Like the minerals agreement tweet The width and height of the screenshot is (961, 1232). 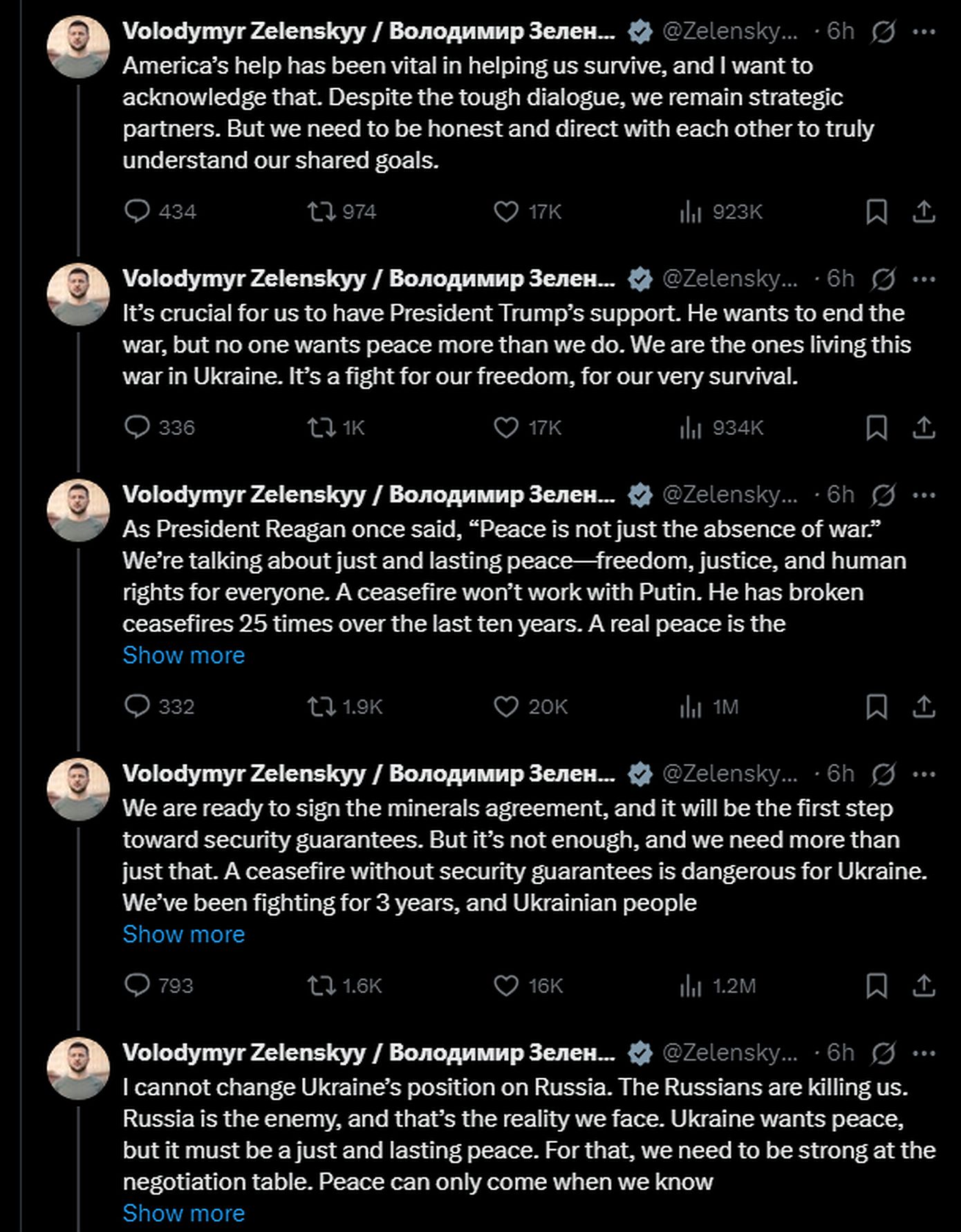tap(506, 985)
